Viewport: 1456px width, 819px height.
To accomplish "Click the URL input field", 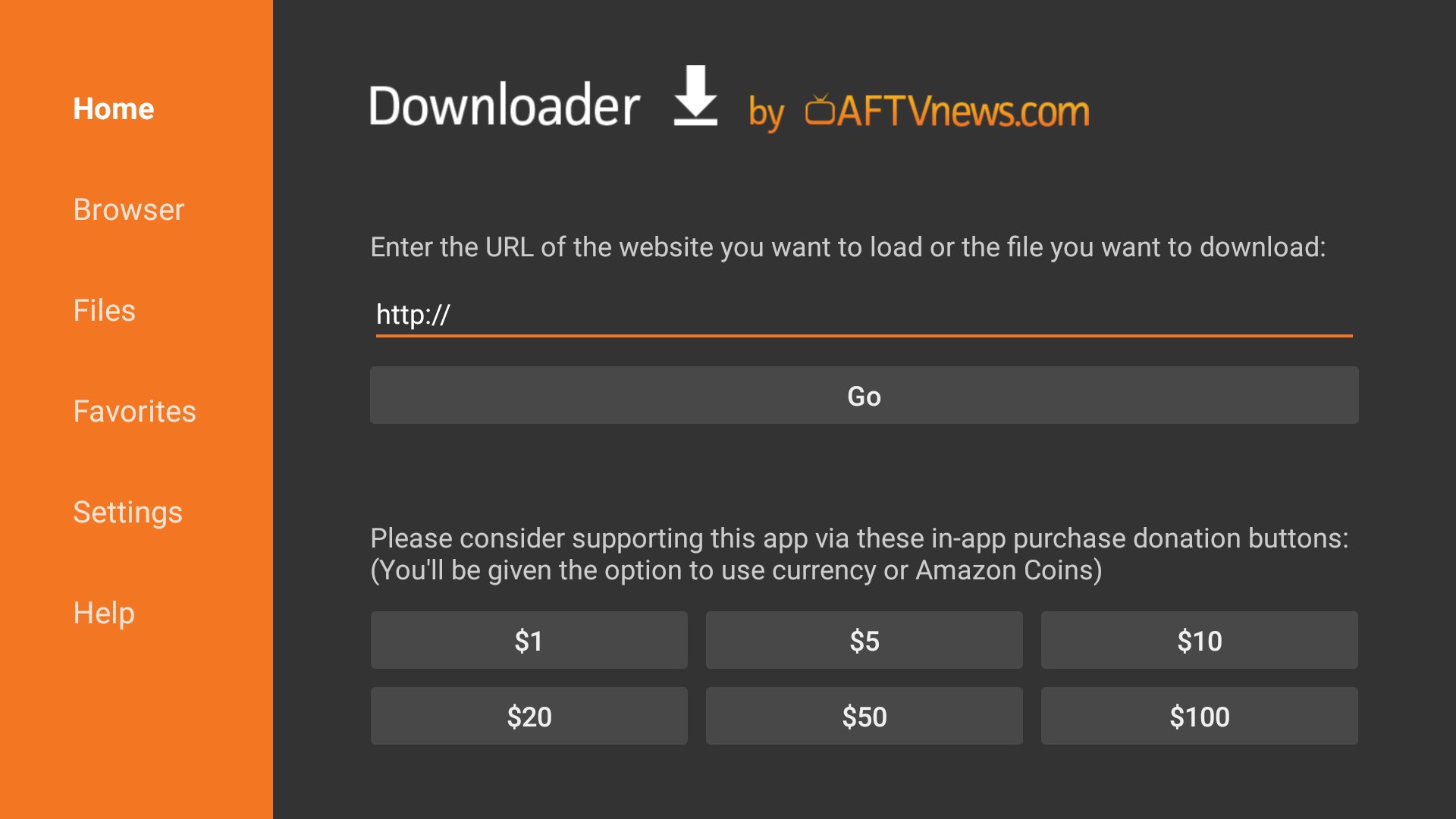I will [x=863, y=313].
